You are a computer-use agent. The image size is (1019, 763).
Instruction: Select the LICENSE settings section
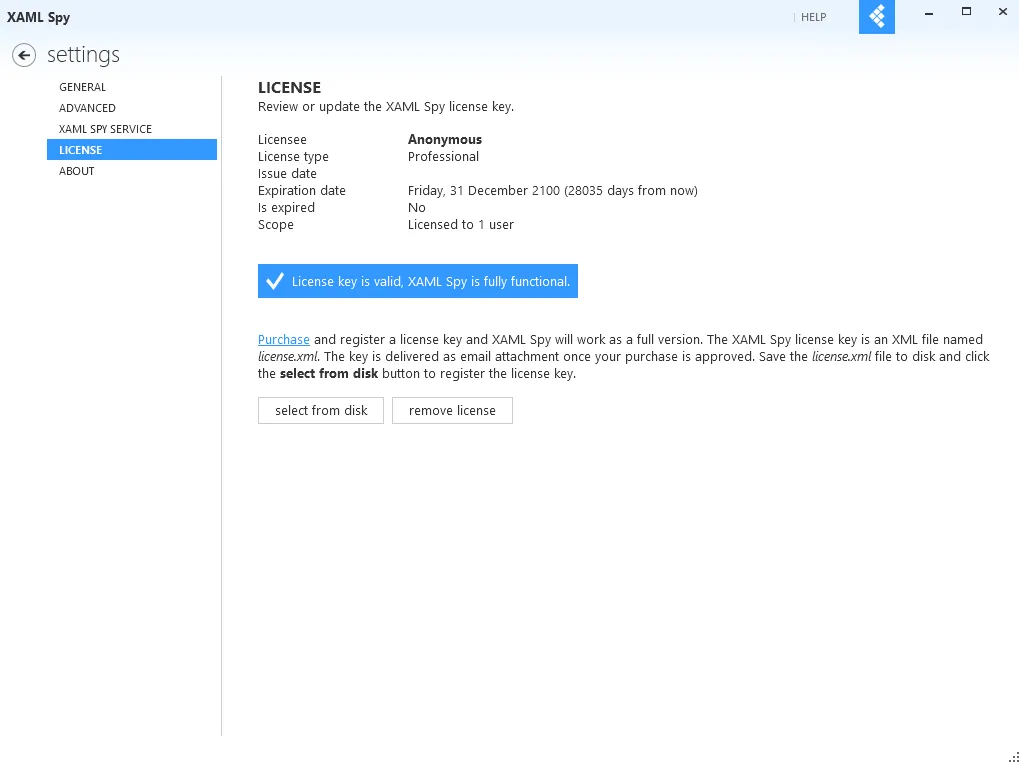tap(132, 149)
